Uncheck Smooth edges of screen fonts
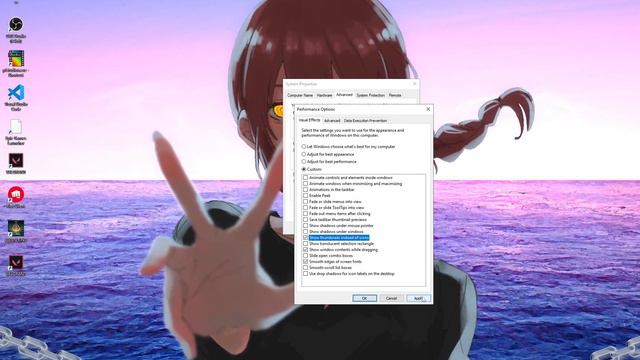The height and width of the screenshot is (360, 640). pos(306,262)
